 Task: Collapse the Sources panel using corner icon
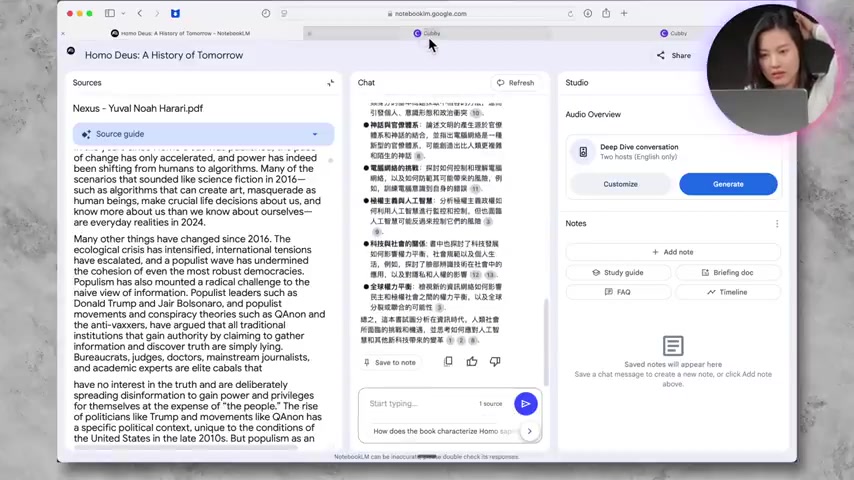(331, 83)
